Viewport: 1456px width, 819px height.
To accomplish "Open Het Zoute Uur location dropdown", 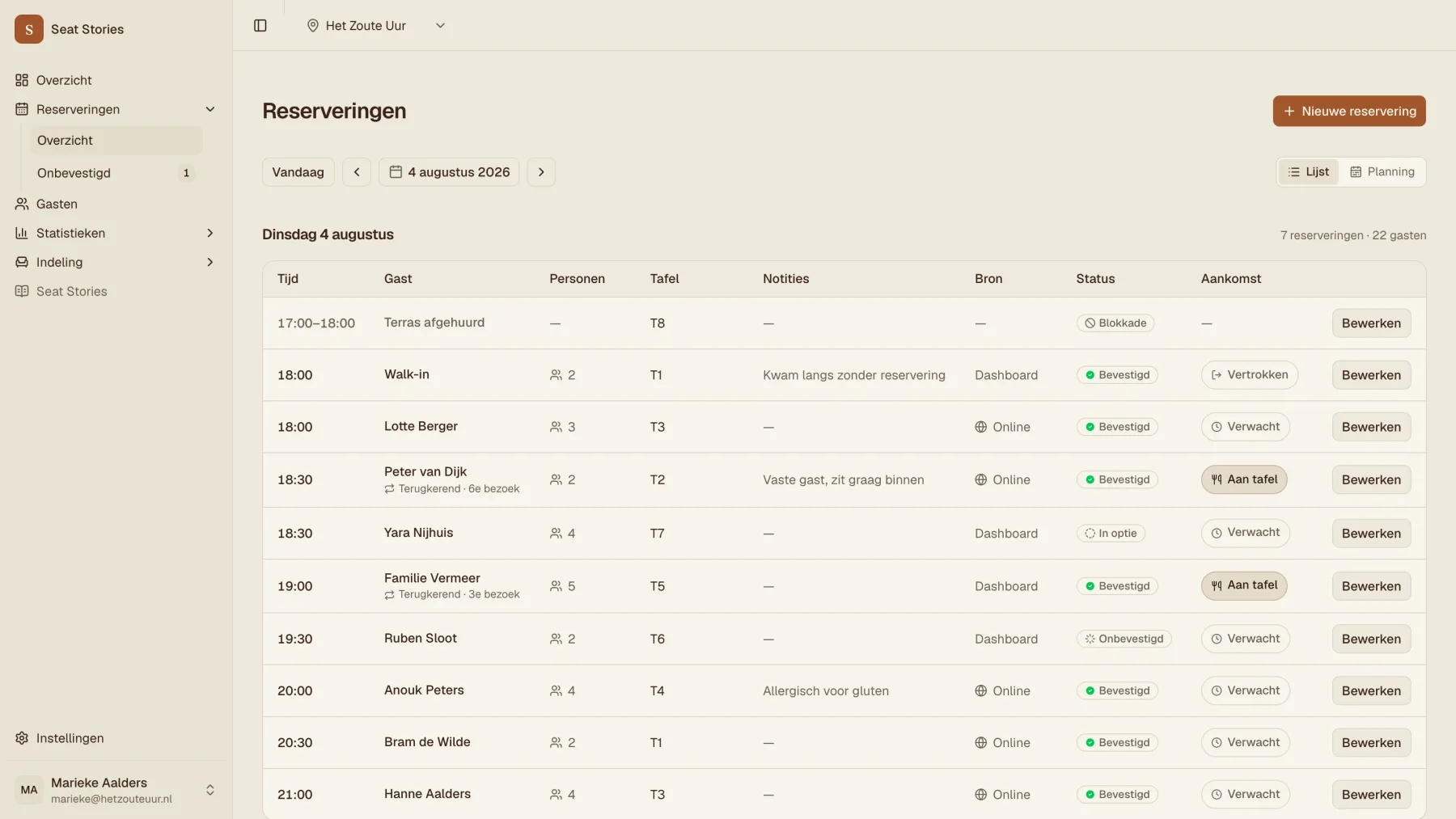I will [376, 26].
